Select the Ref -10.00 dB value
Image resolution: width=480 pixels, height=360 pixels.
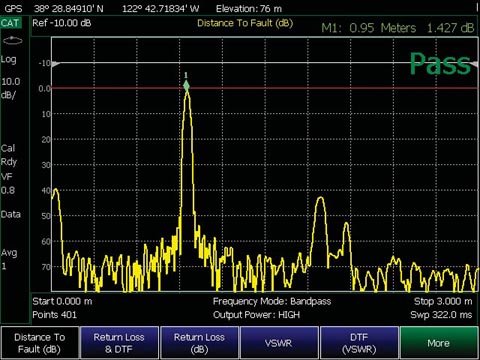(x=62, y=23)
